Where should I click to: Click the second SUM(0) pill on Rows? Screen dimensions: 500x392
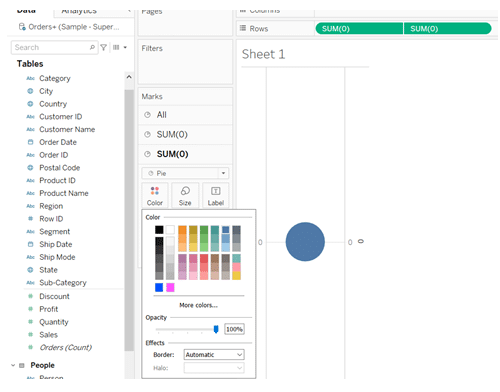coord(448,29)
